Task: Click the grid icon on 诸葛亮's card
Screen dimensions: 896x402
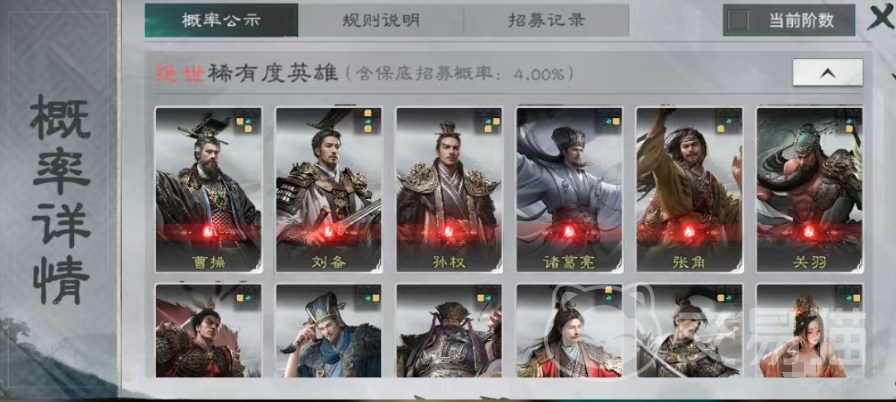Action: [609, 120]
